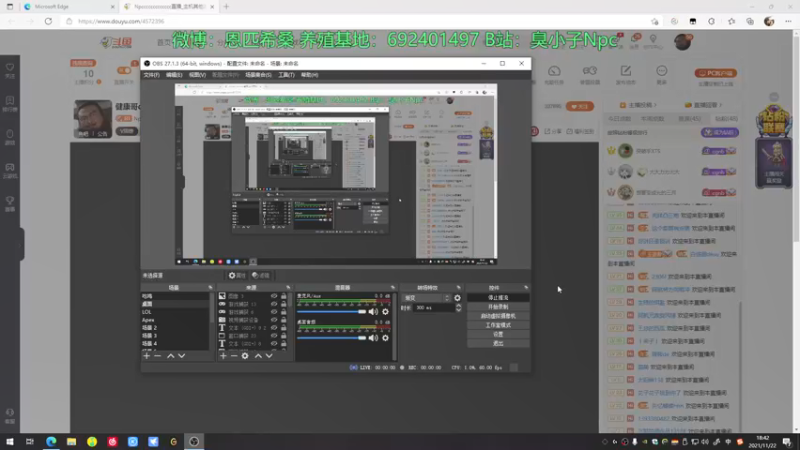Open the 场景集合(S) menu in OBS
Screen dimensions: 800x450
pyautogui.click(x=258, y=75)
